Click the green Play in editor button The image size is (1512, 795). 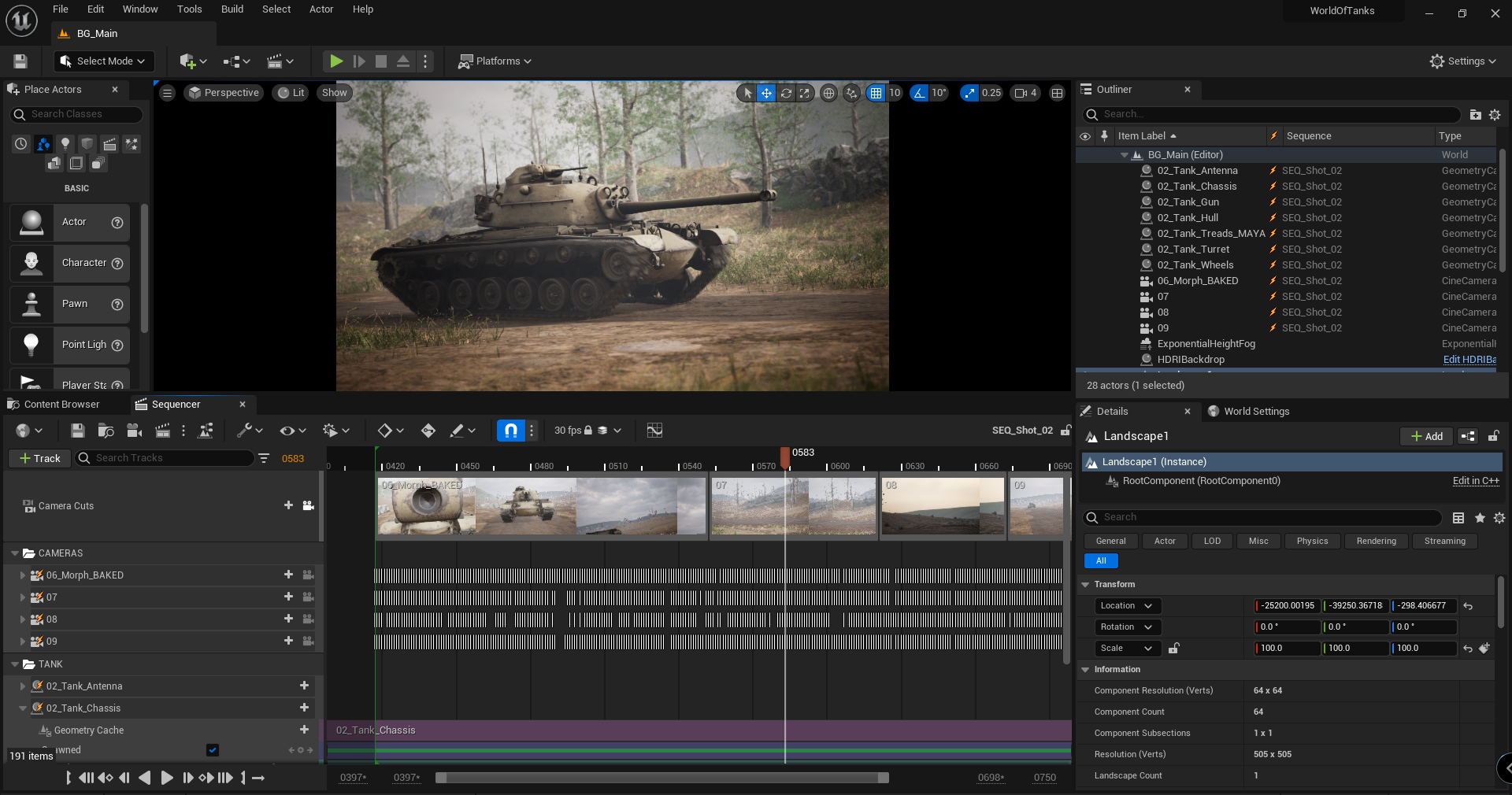click(x=336, y=61)
